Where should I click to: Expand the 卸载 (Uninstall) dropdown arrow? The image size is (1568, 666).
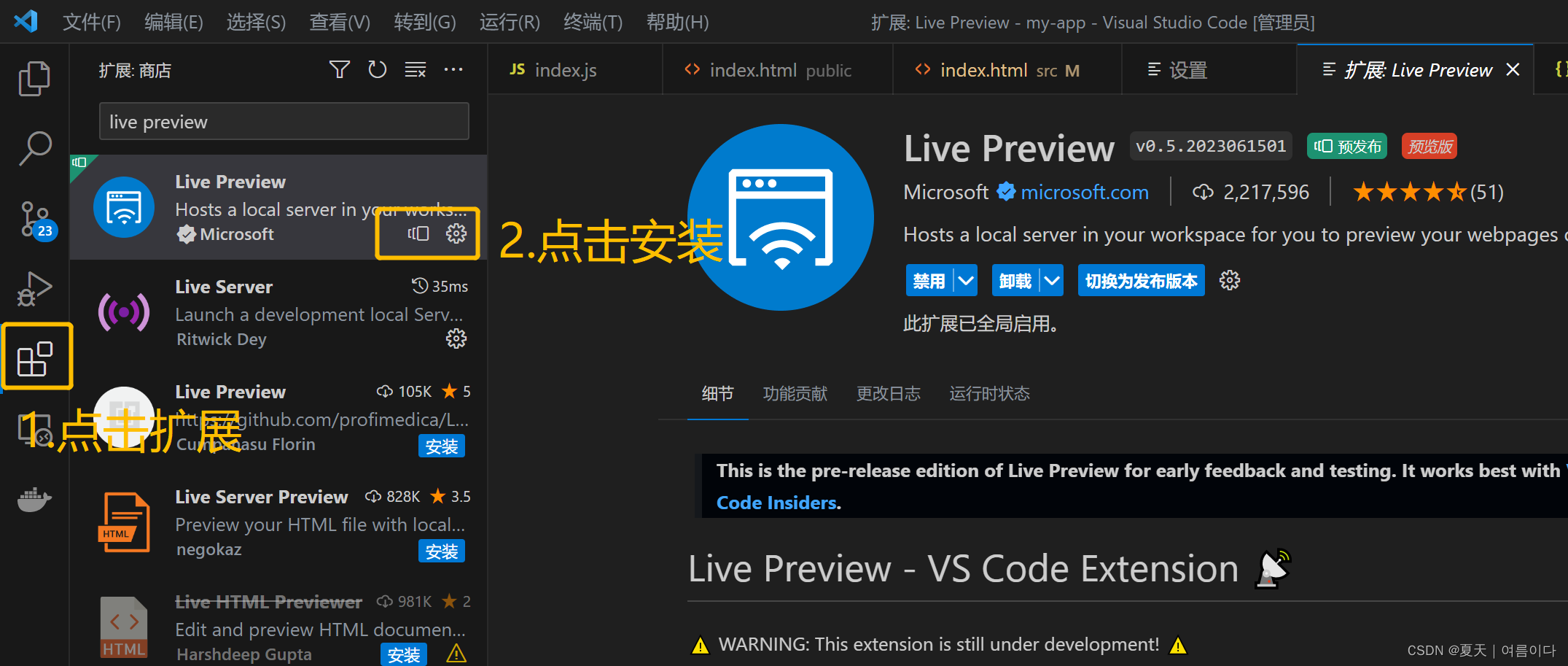(1052, 281)
